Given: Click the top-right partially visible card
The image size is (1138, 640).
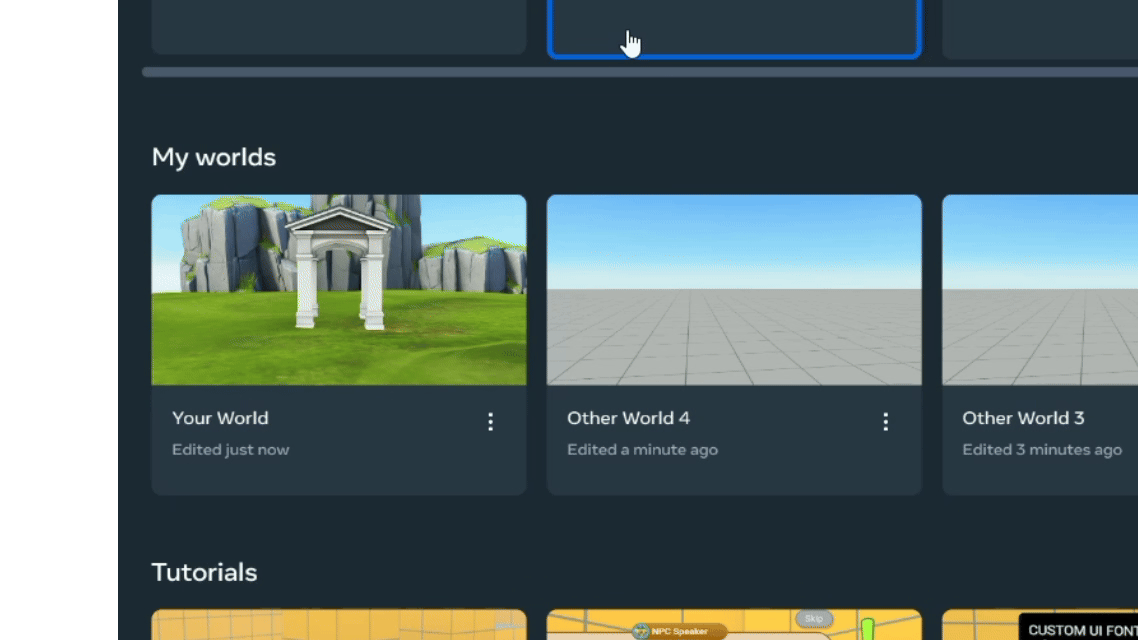Looking at the screenshot, I should (x=1039, y=28).
